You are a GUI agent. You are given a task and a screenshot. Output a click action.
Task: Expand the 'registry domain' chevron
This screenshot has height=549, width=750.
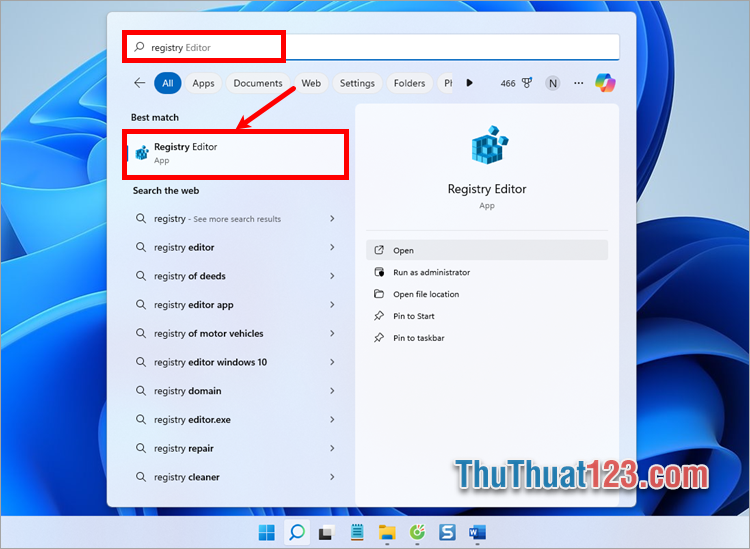(332, 391)
